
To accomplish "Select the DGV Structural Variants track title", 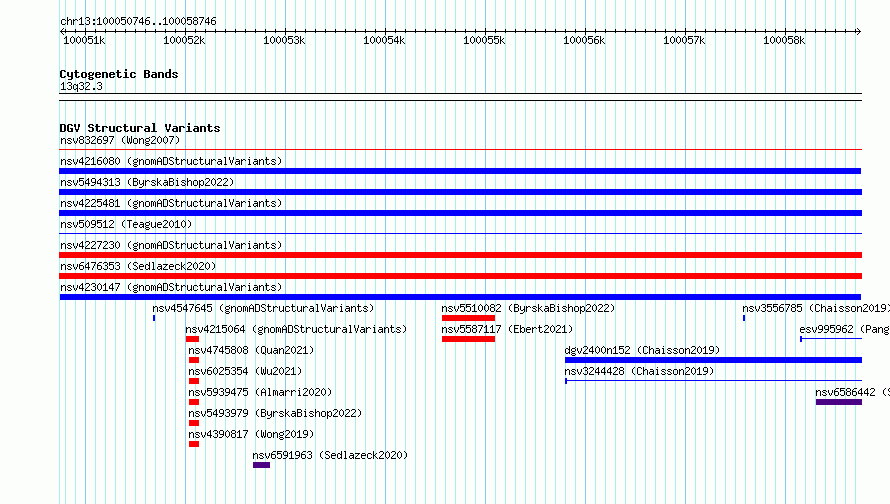I will click(x=140, y=128).
